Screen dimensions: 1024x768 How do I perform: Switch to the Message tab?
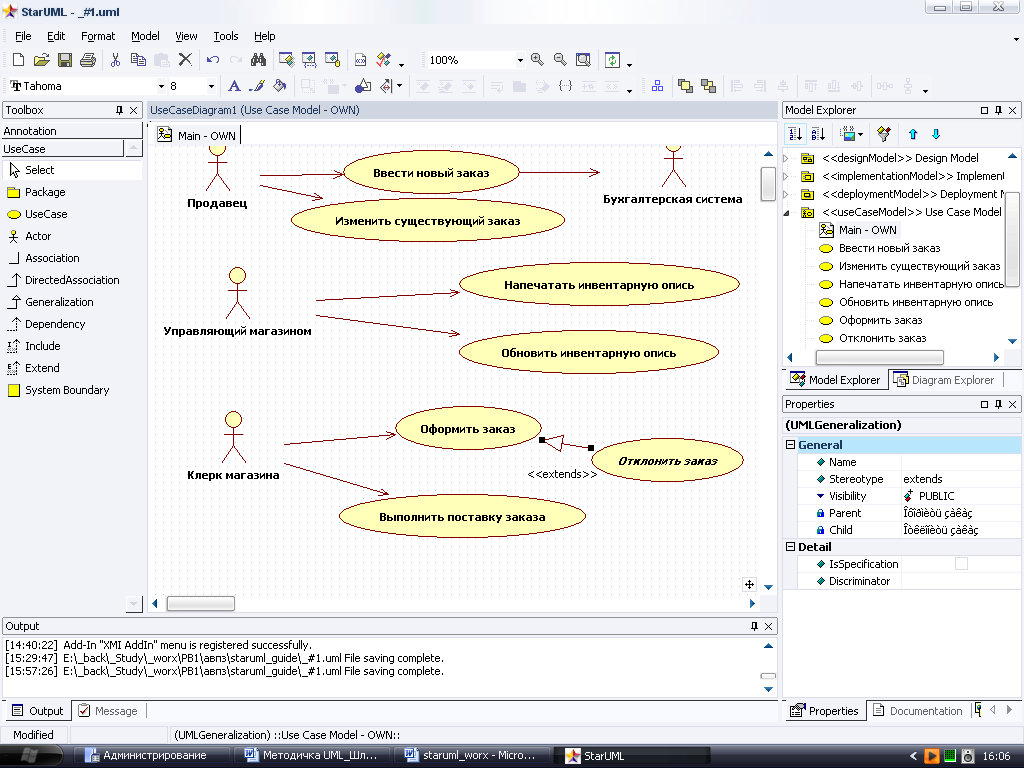[x=108, y=711]
